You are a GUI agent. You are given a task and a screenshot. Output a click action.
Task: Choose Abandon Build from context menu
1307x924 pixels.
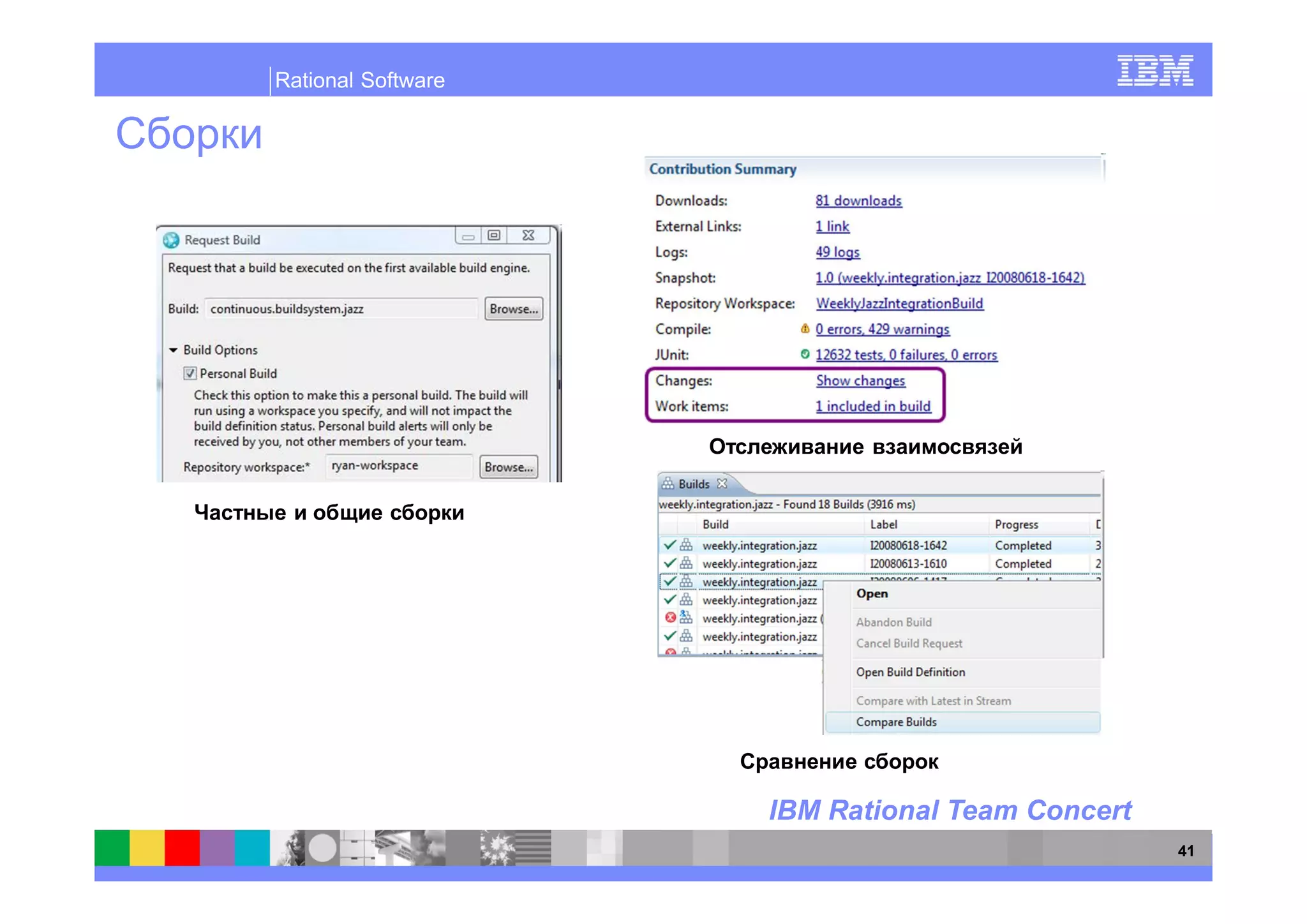(x=962, y=622)
